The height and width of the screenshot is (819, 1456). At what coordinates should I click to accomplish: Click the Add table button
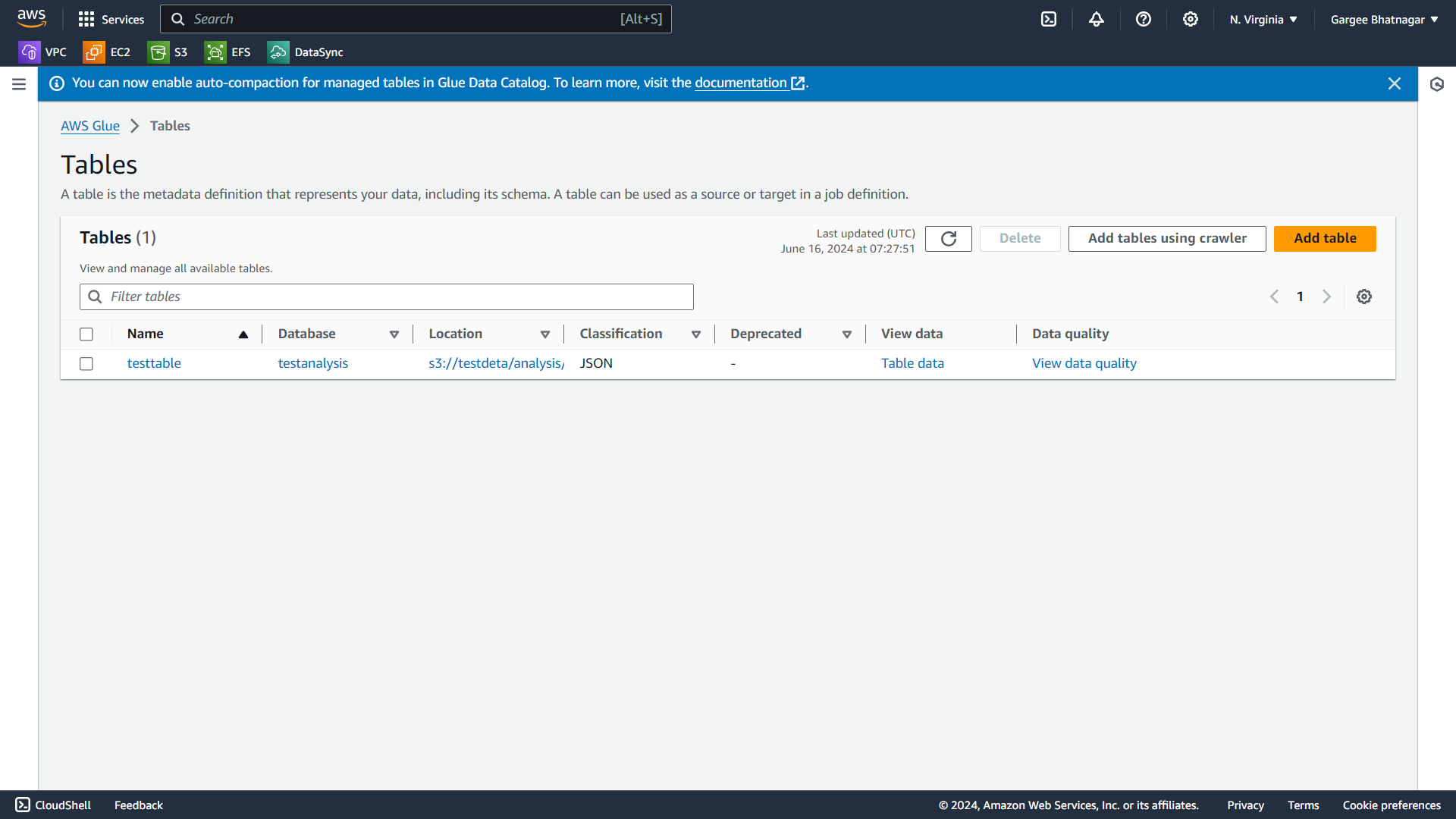coord(1324,239)
